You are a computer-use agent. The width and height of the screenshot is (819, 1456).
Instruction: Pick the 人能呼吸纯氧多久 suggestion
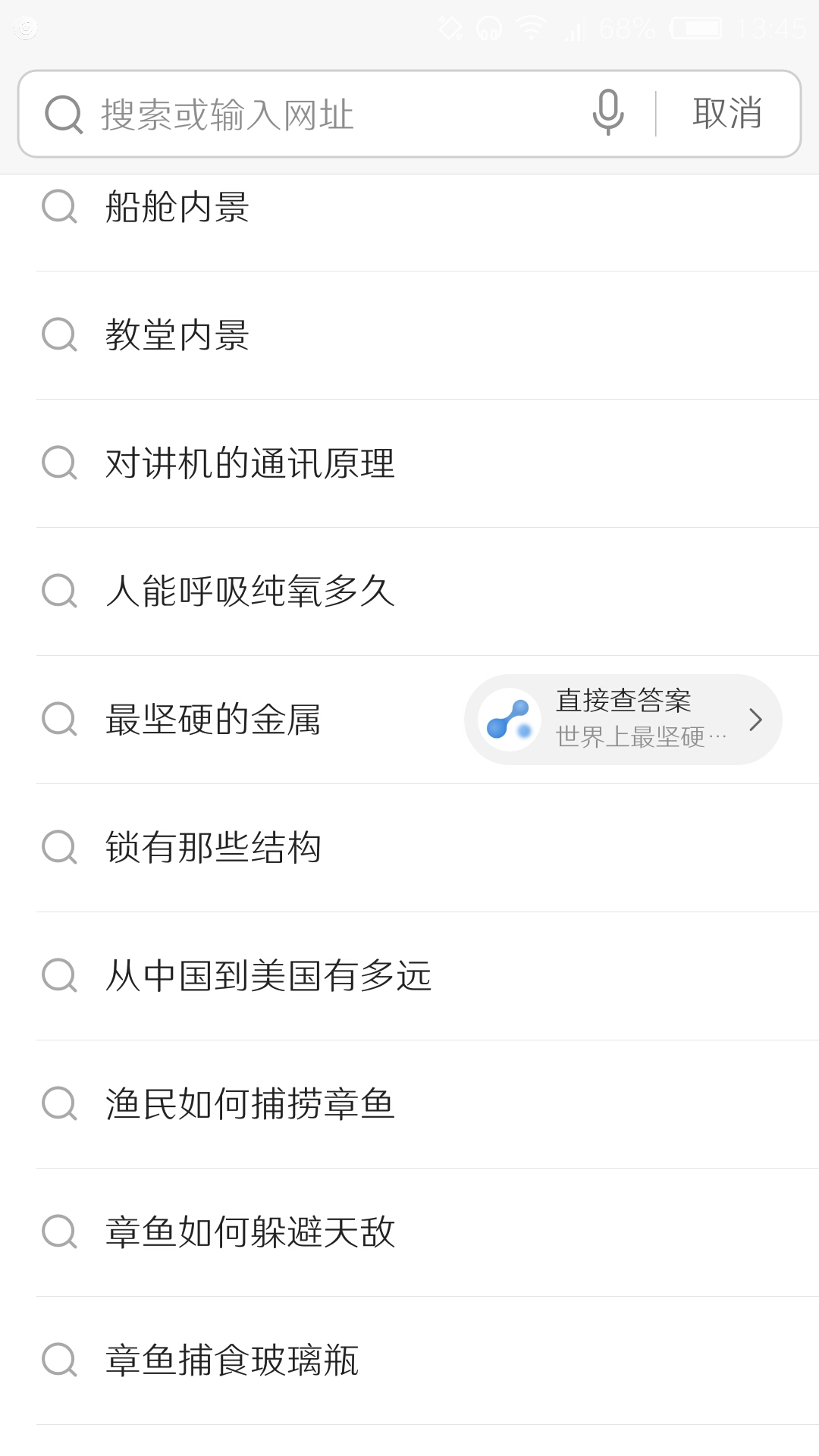tap(250, 591)
